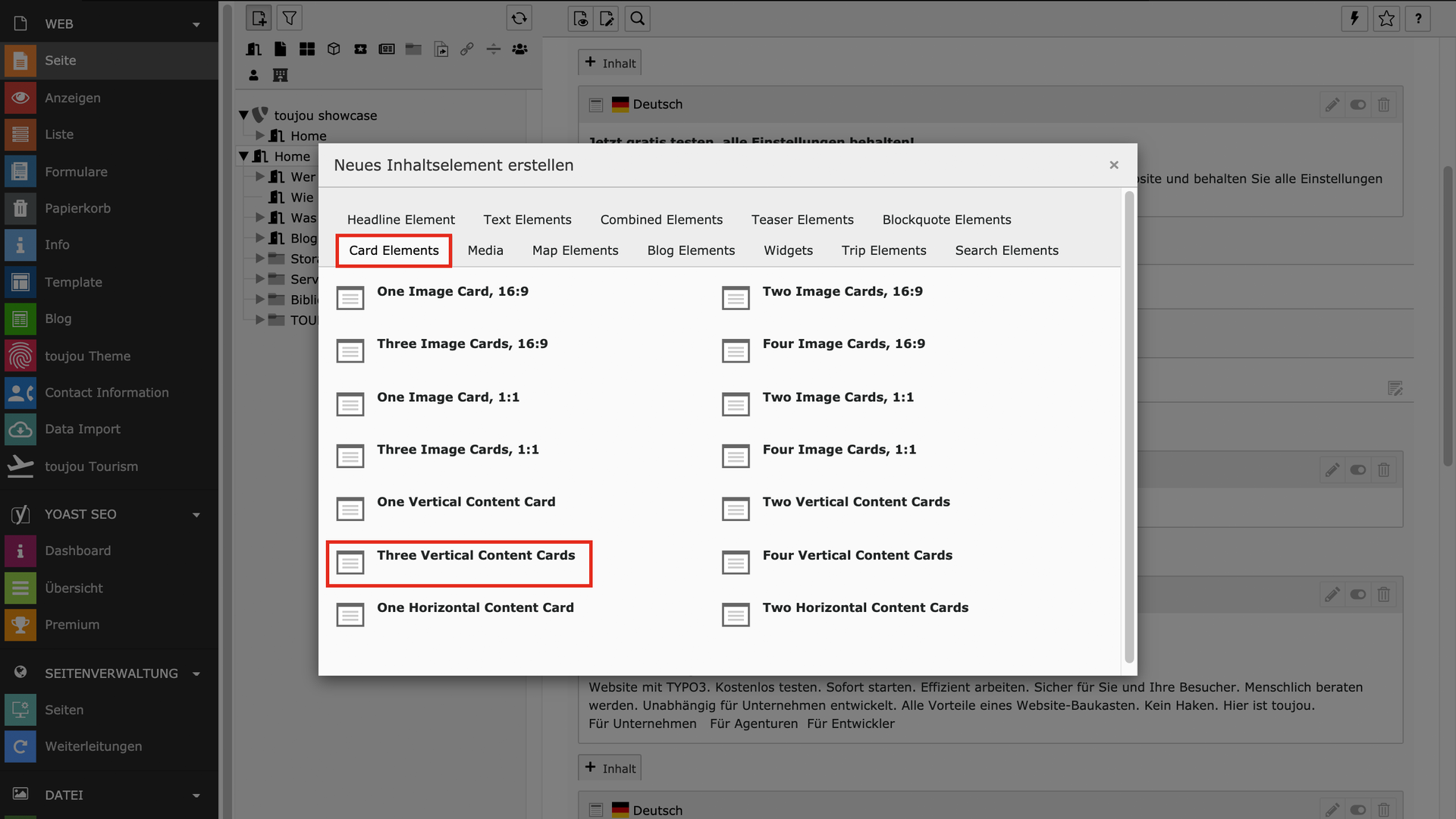Screen dimensions: 1456x819
Task: Open the help question mark icon
Action: (x=1417, y=18)
